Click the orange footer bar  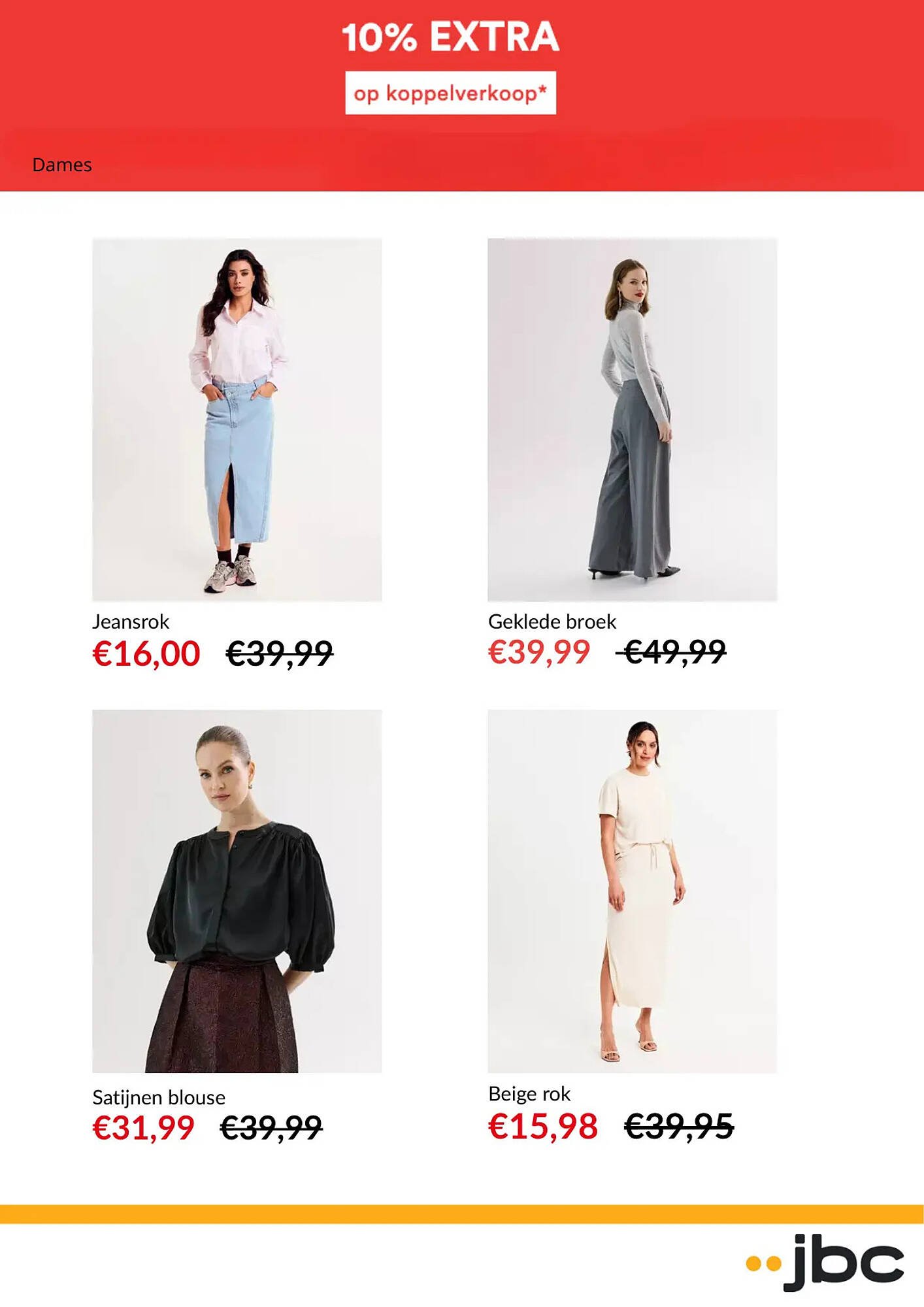(462, 1214)
